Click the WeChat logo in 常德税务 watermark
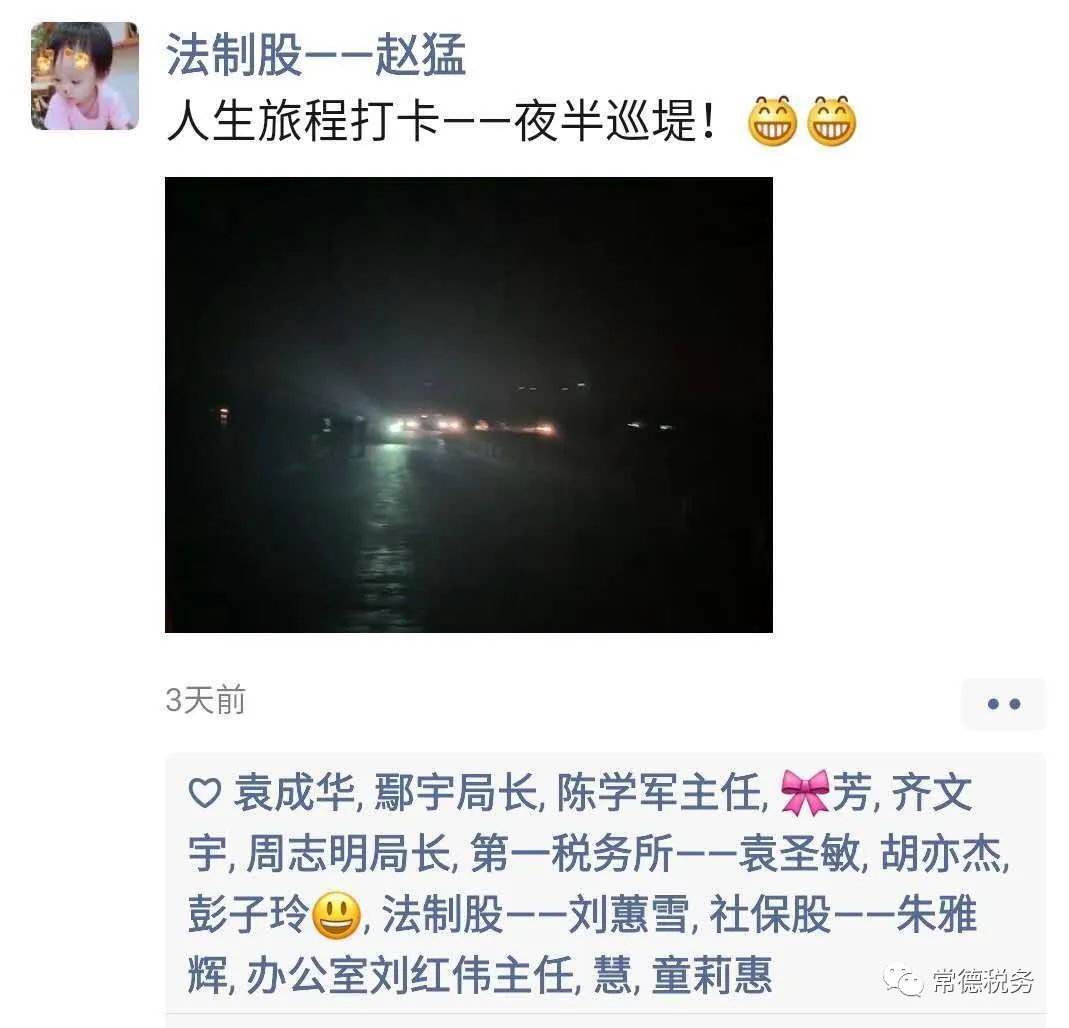Image resolution: width=1069 pixels, height=1028 pixels. point(903,981)
